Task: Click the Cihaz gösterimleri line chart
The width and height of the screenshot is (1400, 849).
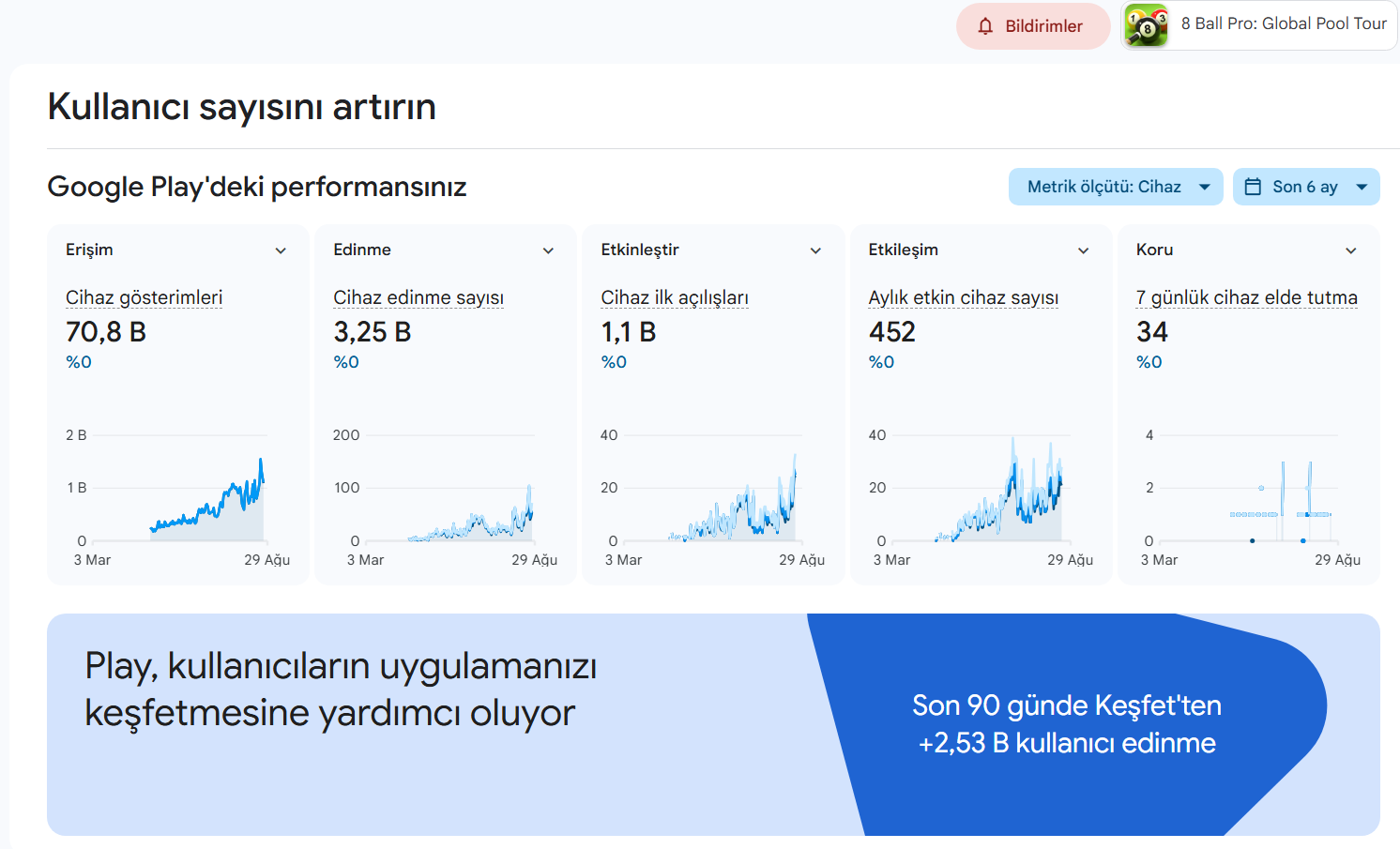Action: point(178,495)
